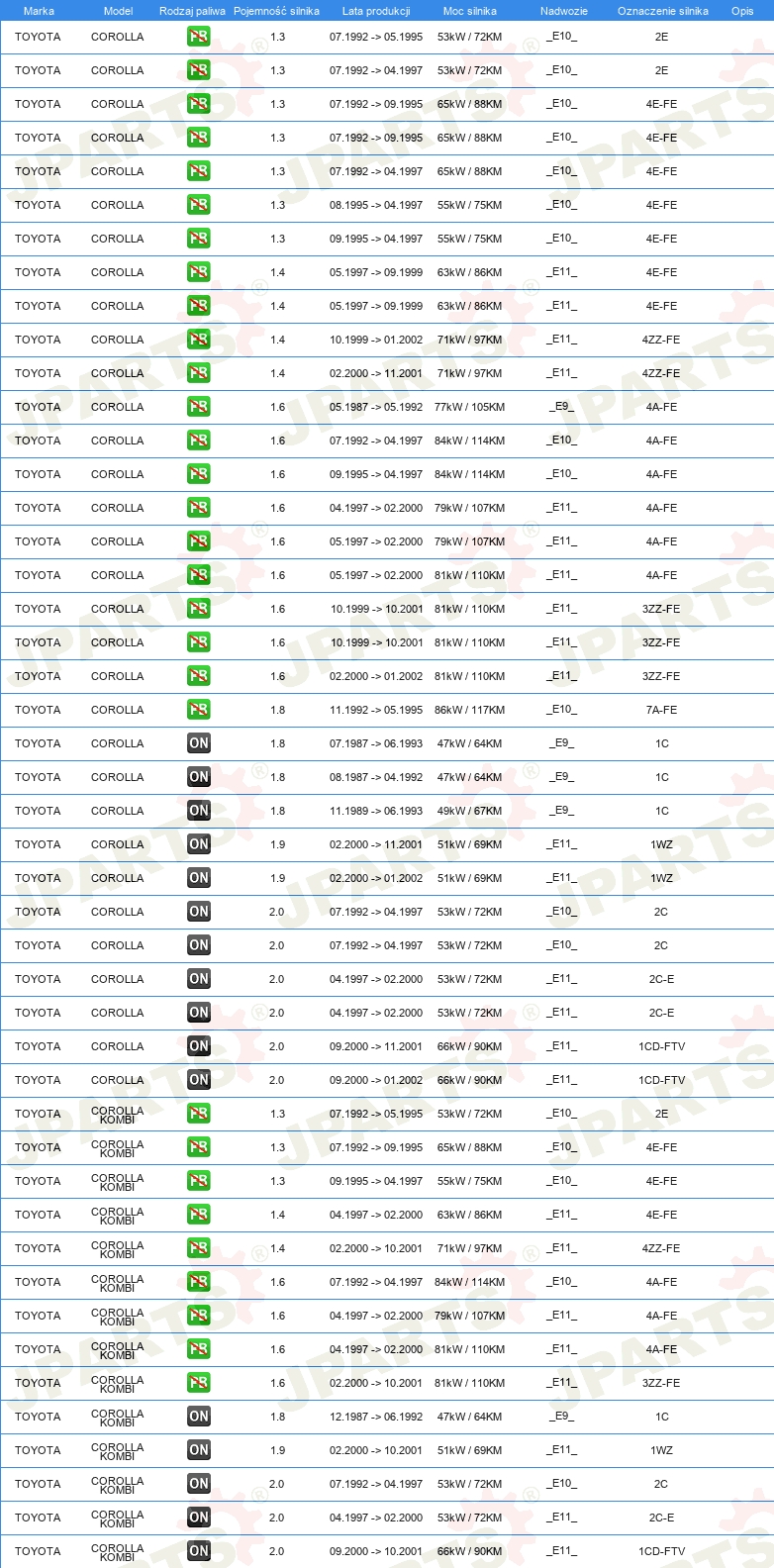Click the Nadwozie column header
The width and height of the screenshot is (774, 1568).
[x=564, y=11]
